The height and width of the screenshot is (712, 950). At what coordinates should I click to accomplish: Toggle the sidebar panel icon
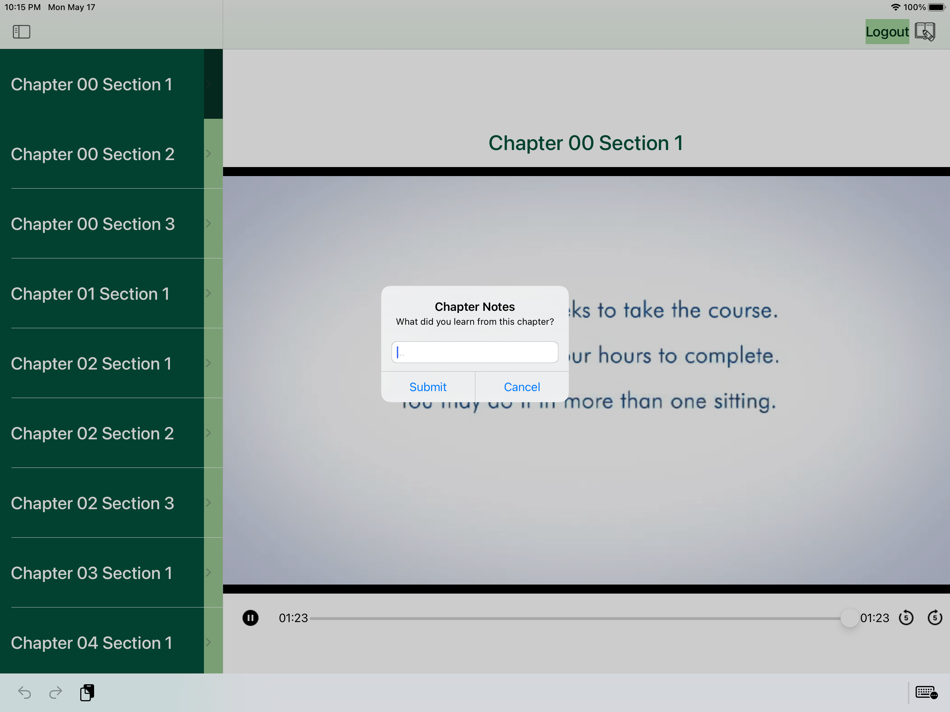(x=21, y=32)
